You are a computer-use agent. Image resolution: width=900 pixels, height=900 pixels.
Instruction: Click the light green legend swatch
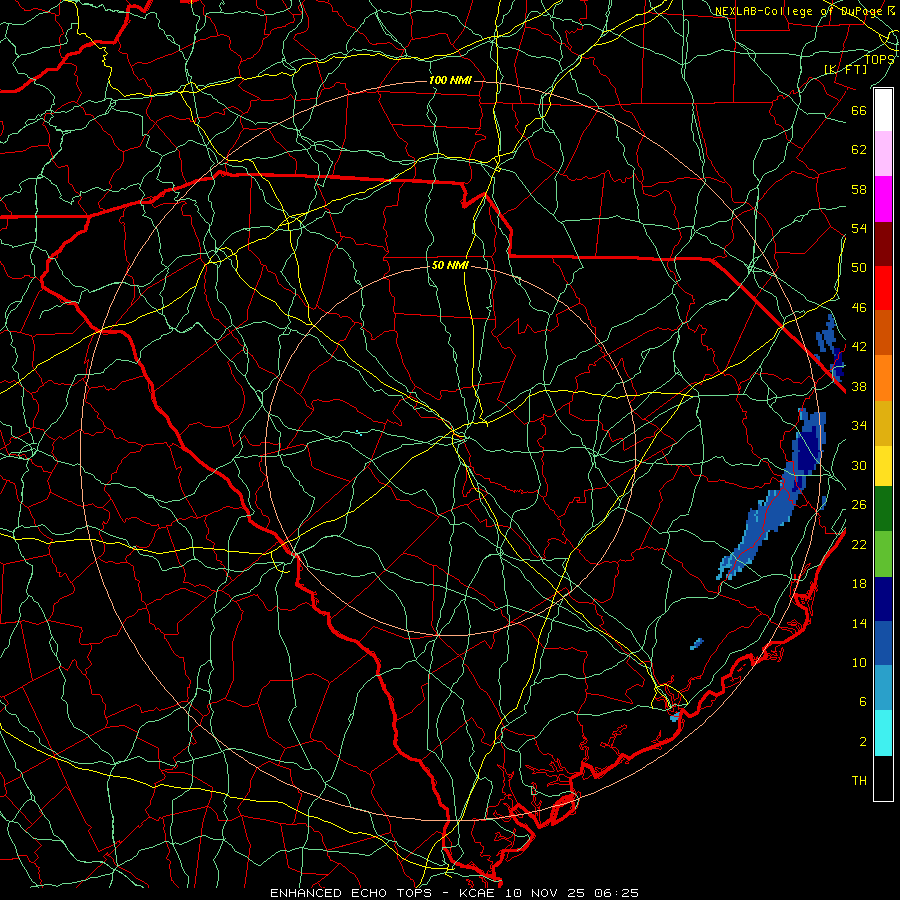click(883, 554)
